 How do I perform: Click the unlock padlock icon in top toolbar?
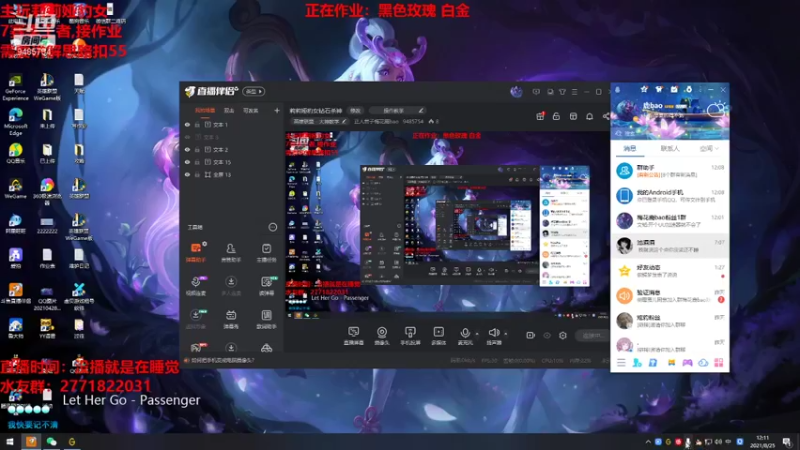coord(556,116)
